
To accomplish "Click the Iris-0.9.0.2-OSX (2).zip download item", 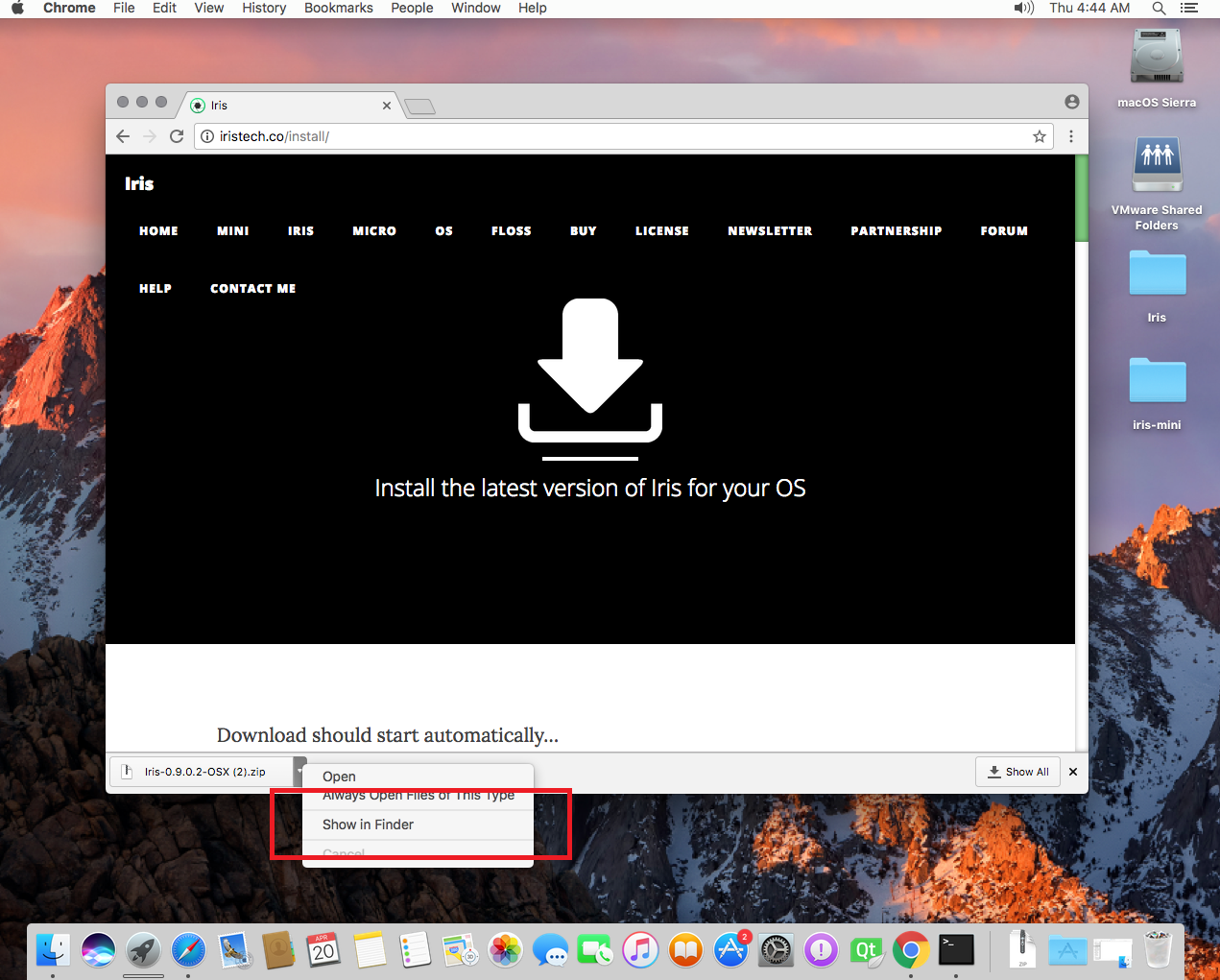I will pos(202,772).
